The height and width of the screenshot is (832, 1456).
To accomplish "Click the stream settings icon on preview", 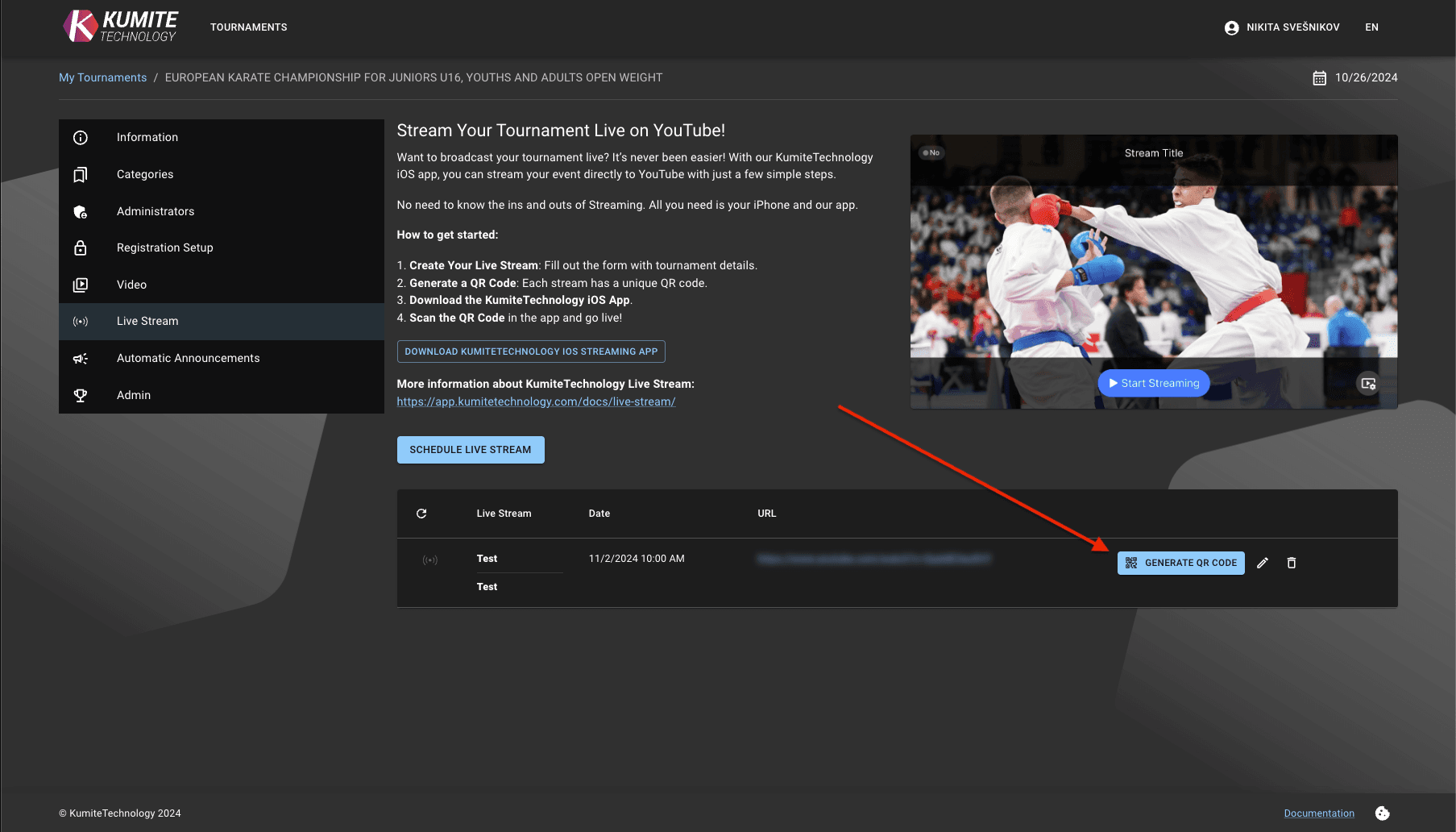I will (1368, 383).
